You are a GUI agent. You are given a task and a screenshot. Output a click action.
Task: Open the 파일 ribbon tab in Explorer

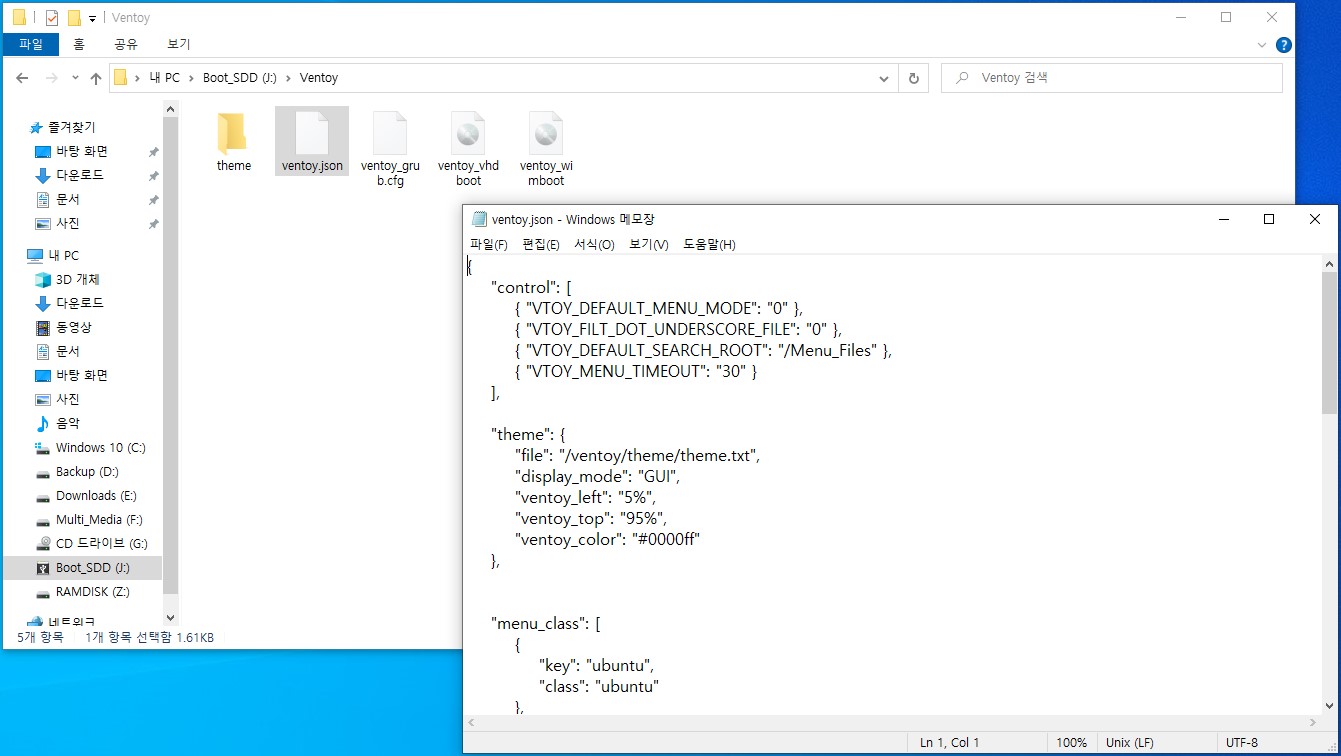31,45
